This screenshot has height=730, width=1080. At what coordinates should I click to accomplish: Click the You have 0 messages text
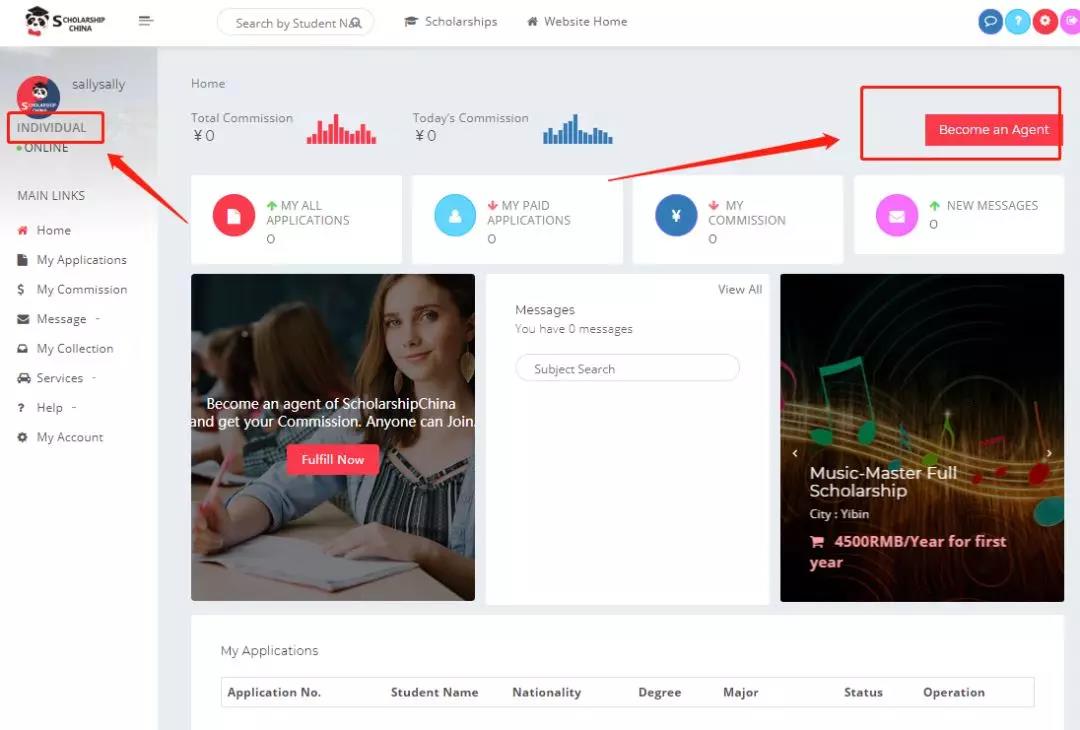(x=574, y=329)
